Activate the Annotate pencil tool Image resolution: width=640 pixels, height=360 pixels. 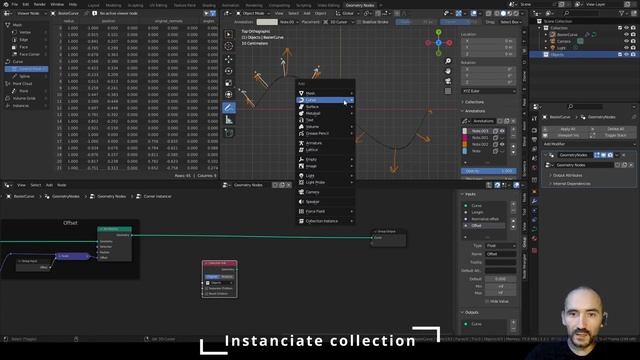[x=229, y=108]
